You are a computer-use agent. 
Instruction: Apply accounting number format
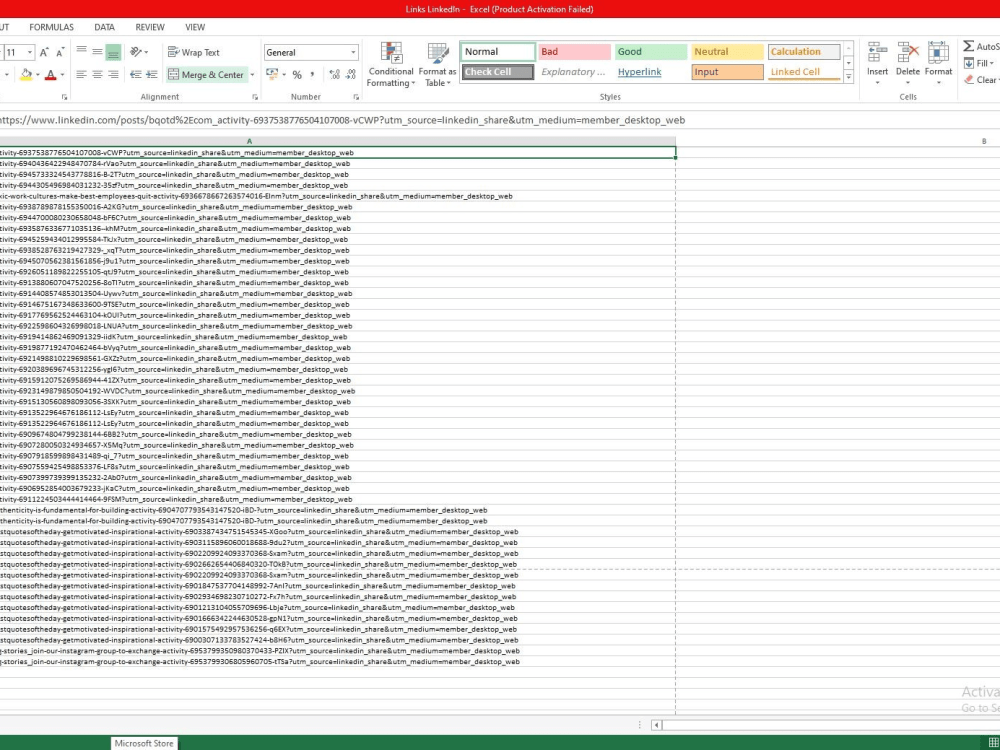point(272,75)
